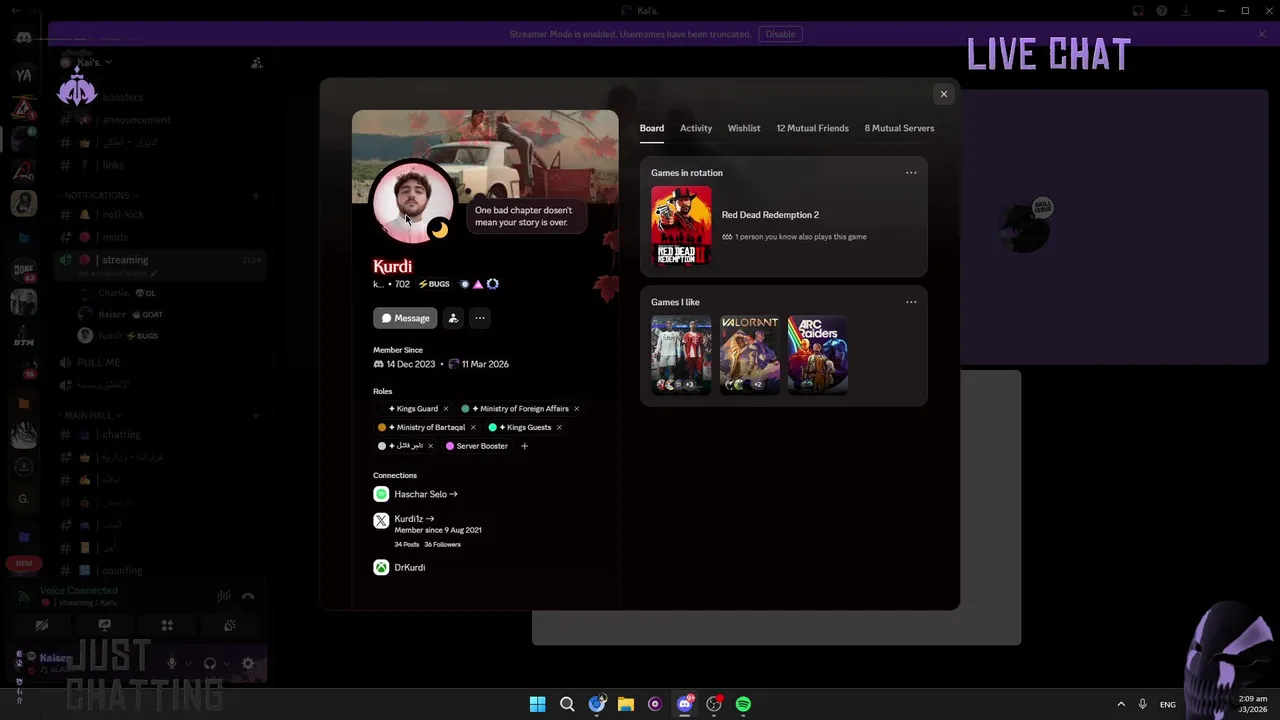Disable Streamer Mode from the banner
The image size is (1280, 720).
[x=781, y=34]
